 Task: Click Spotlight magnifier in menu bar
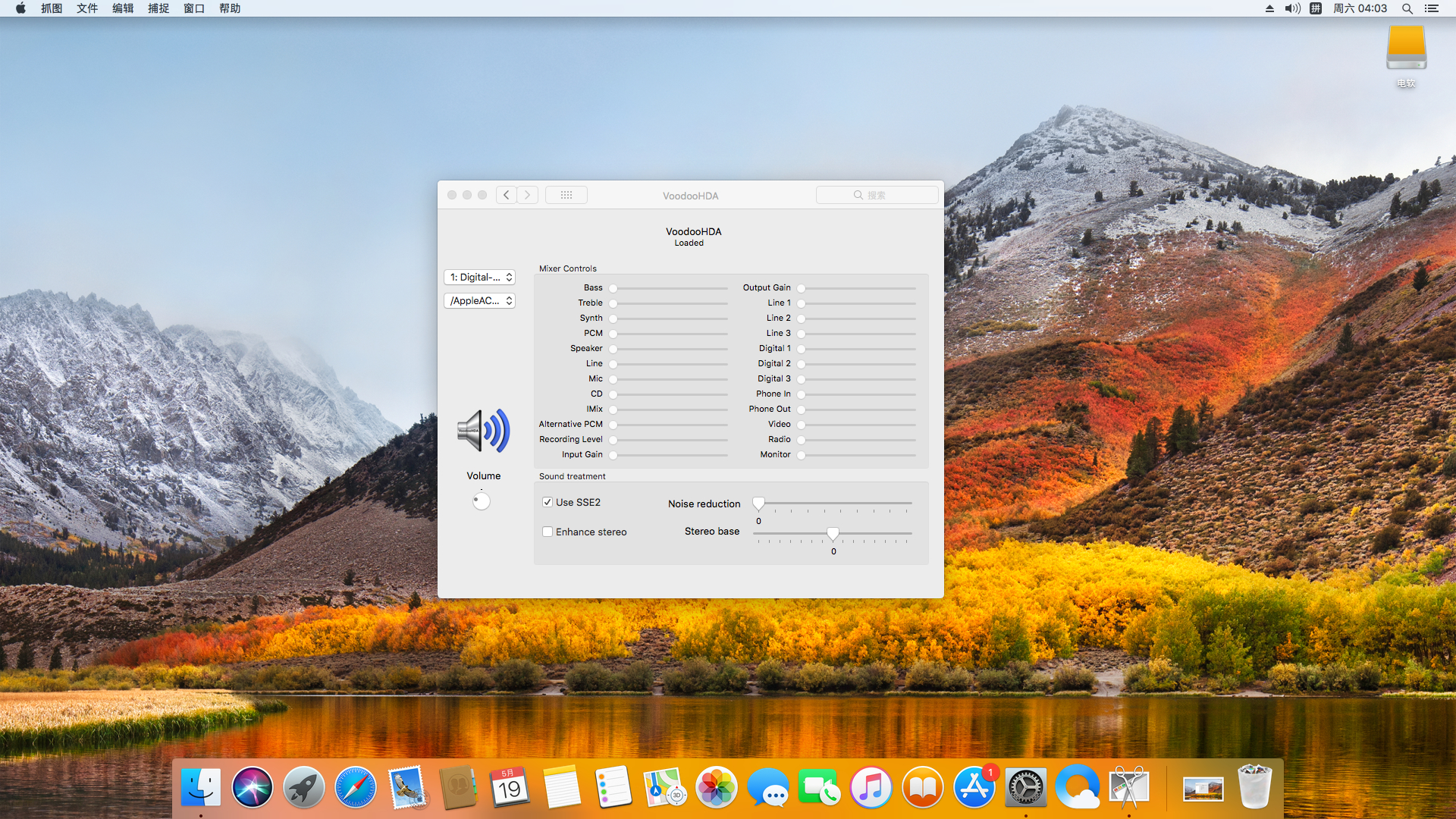(x=1407, y=8)
